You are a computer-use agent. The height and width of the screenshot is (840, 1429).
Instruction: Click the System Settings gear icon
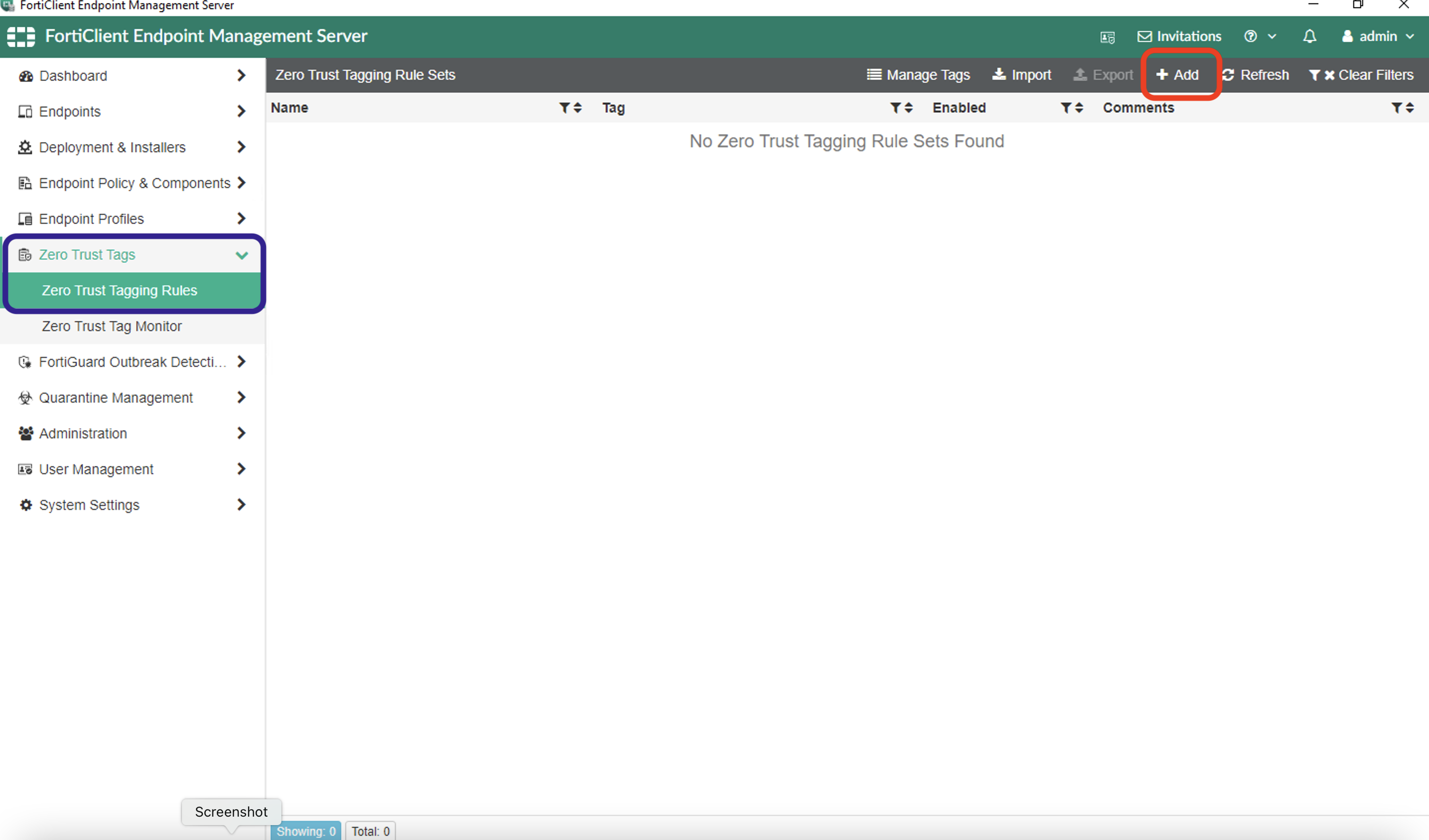[x=25, y=504]
